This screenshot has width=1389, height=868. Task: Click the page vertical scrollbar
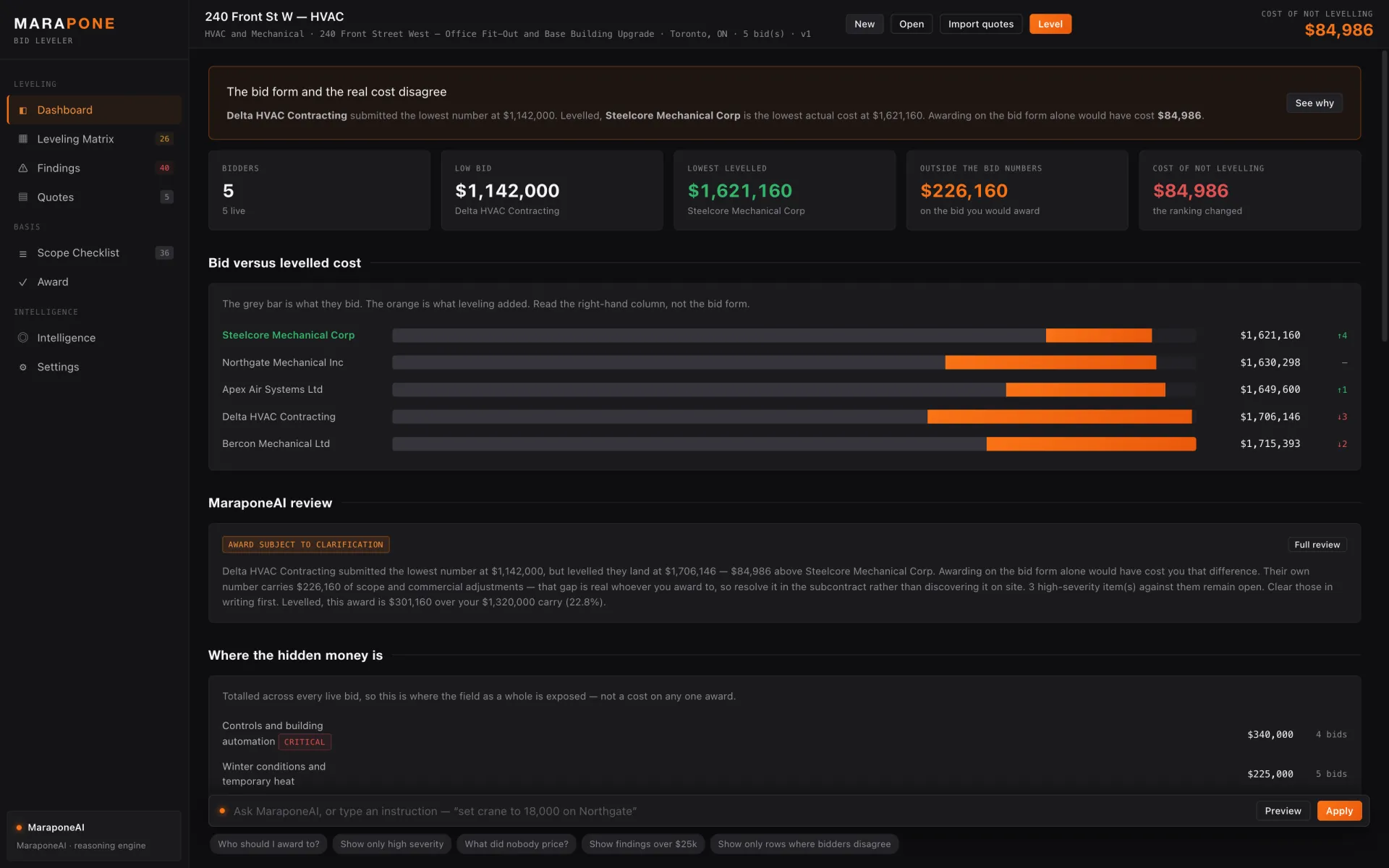point(1385,195)
